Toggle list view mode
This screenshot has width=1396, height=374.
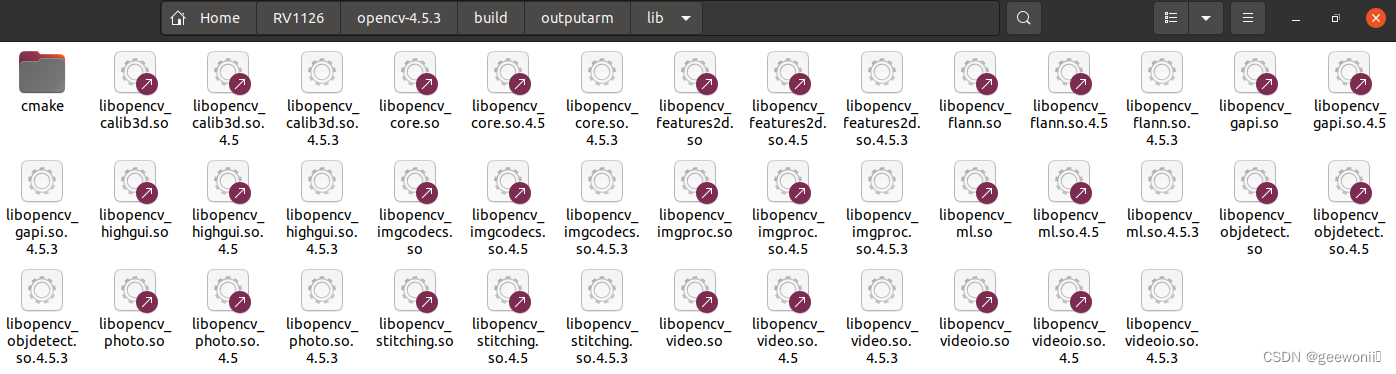pos(1171,18)
